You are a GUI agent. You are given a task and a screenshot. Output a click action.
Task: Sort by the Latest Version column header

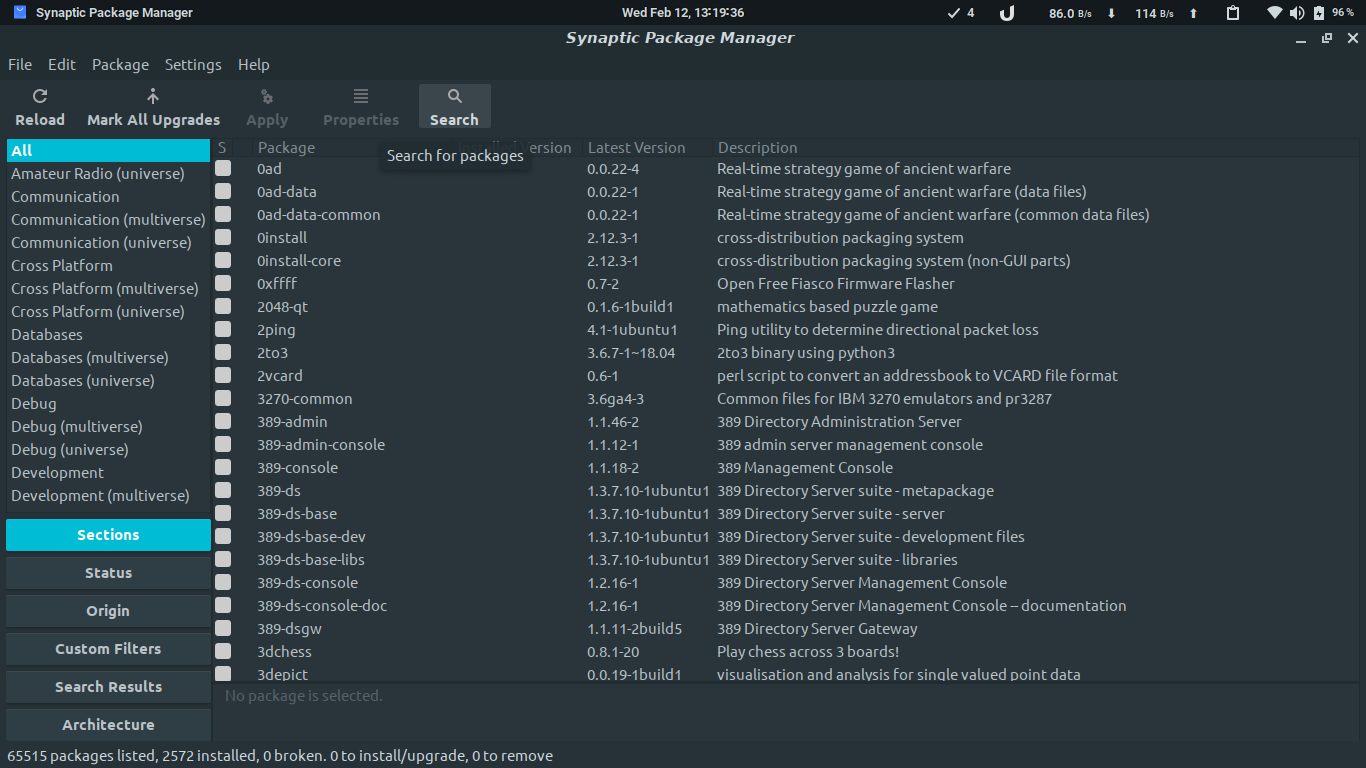coord(636,147)
